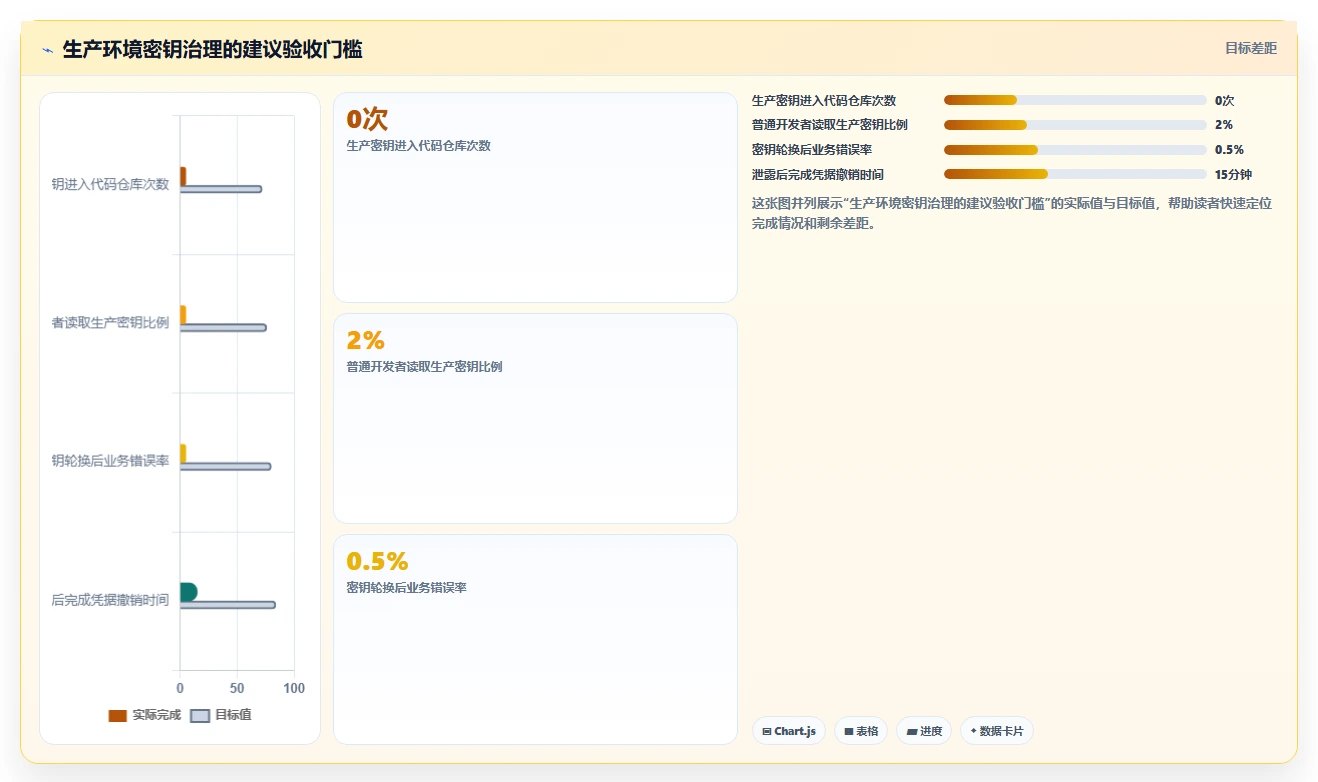
Task: Click progress bar for 密钥轮换后业务错误率
Action: coord(1075,150)
